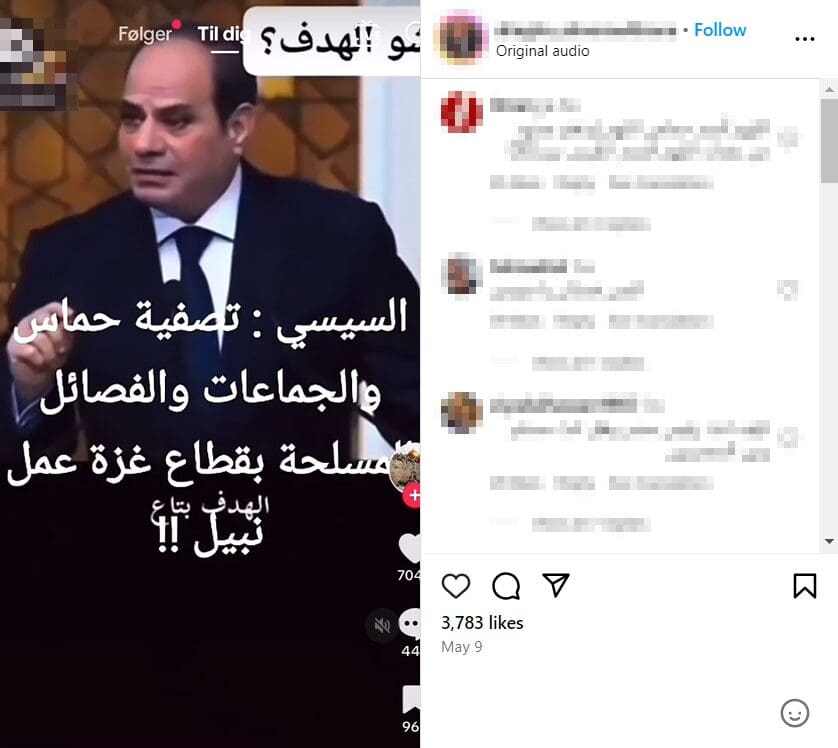Like the first comment with its small heart

pyautogui.click(x=787, y=138)
